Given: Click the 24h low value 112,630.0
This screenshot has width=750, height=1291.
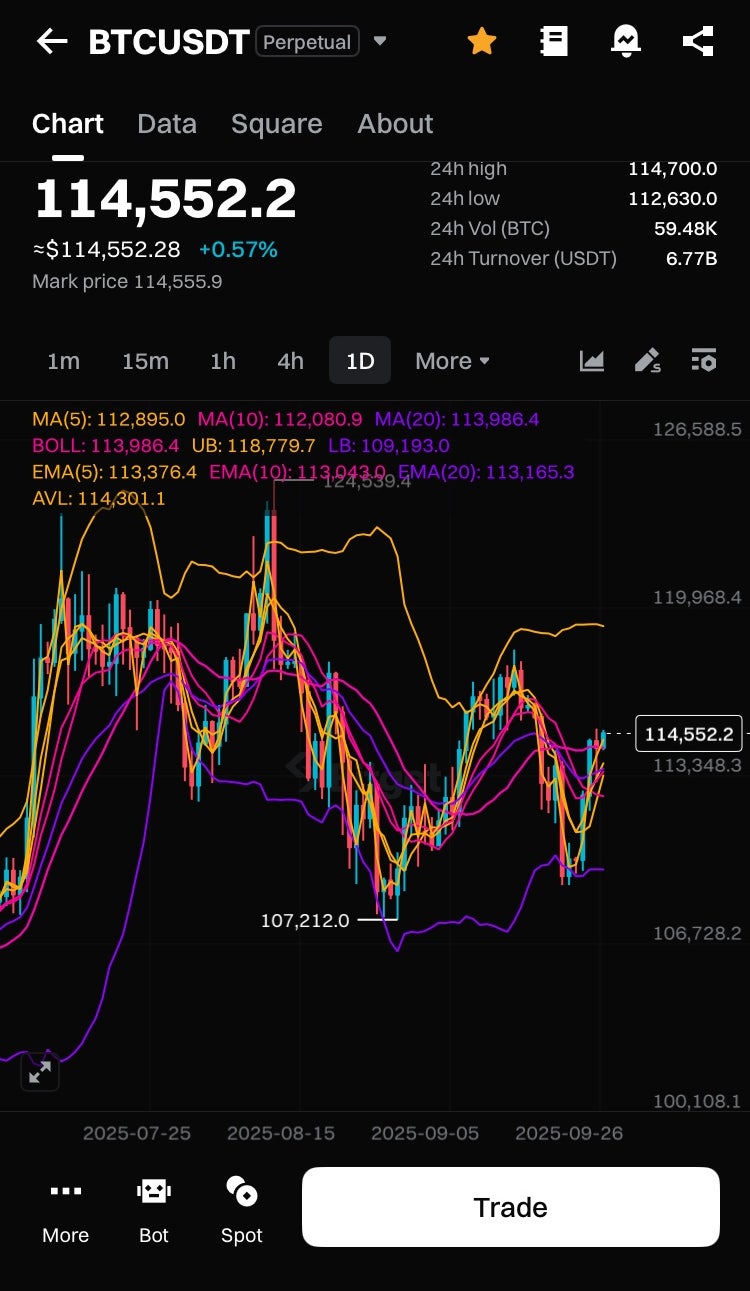Looking at the screenshot, I should click(x=672, y=199).
